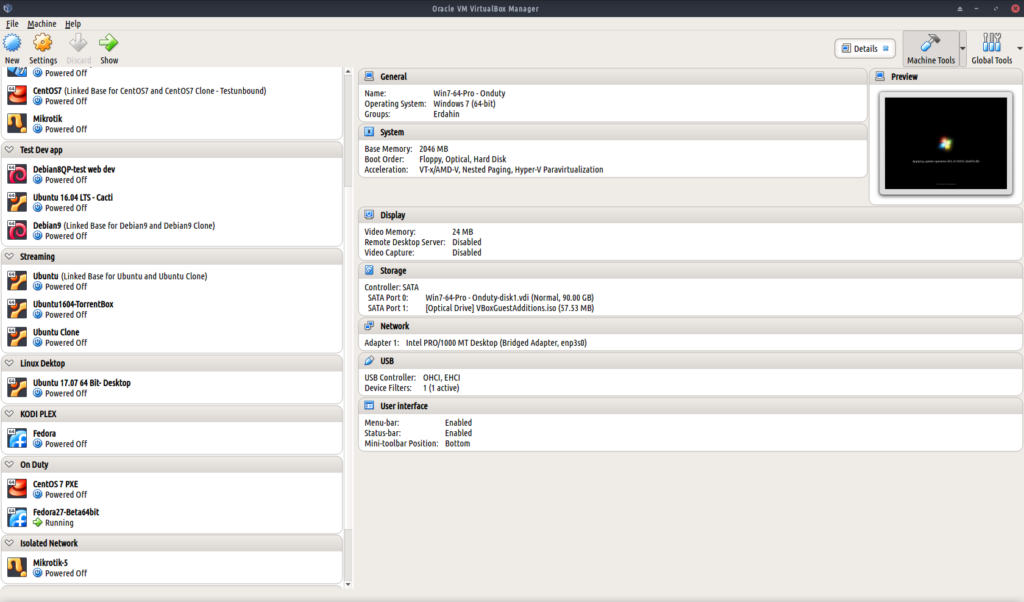Click the USB section icon
This screenshot has width=1024, height=602.
(370, 360)
